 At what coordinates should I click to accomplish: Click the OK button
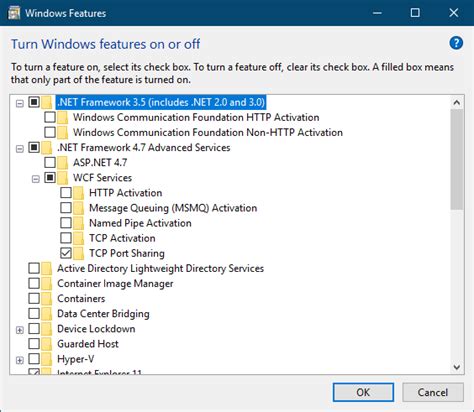pos(363,392)
